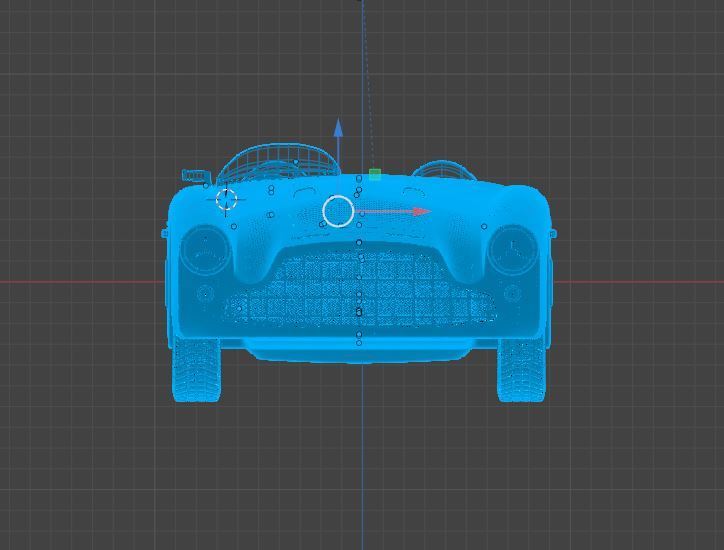Click the front grille mesh

click(360, 287)
